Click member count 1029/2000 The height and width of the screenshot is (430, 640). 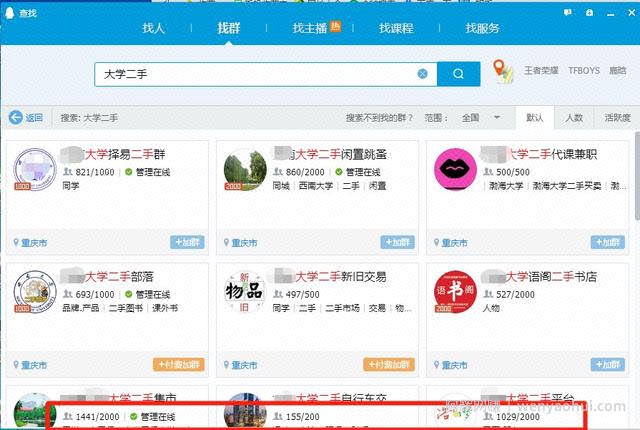tap(518, 417)
